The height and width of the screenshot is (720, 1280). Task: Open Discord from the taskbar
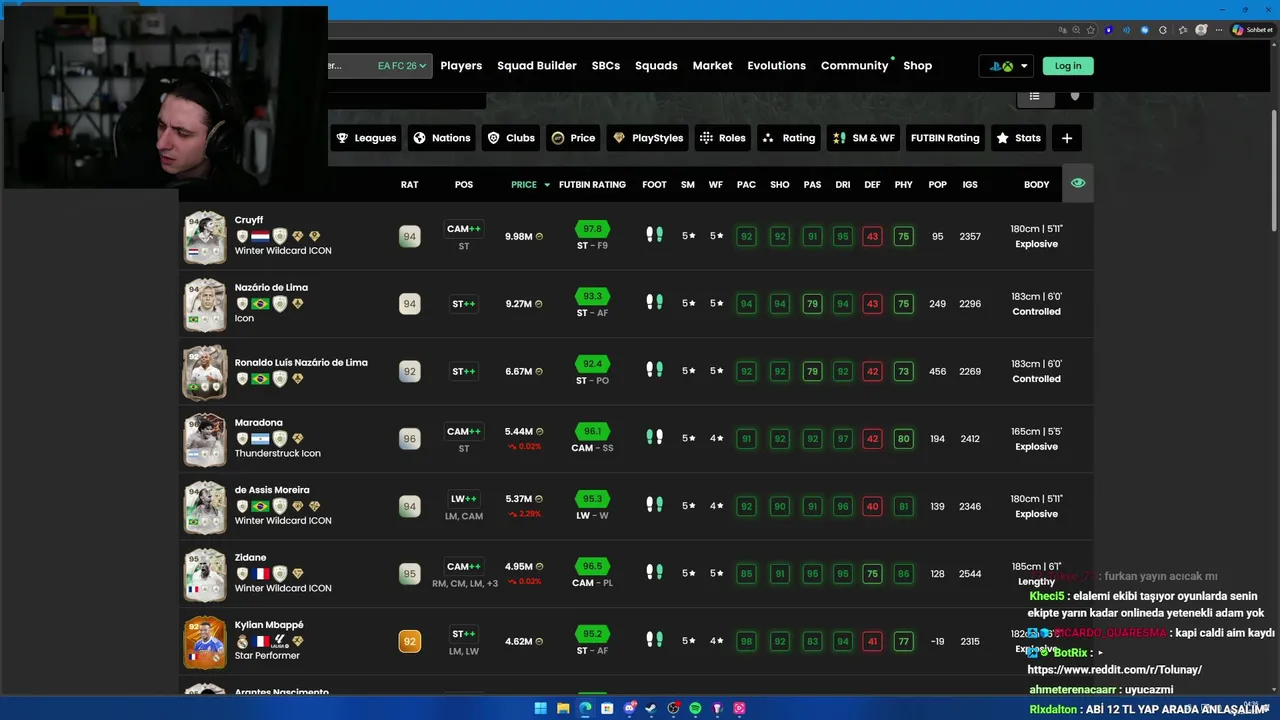(x=630, y=708)
